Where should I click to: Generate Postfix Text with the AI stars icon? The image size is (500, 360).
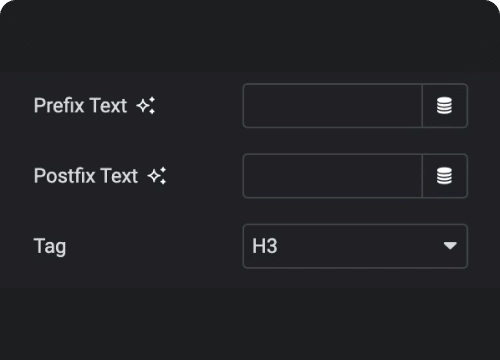[x=157, y=176]
